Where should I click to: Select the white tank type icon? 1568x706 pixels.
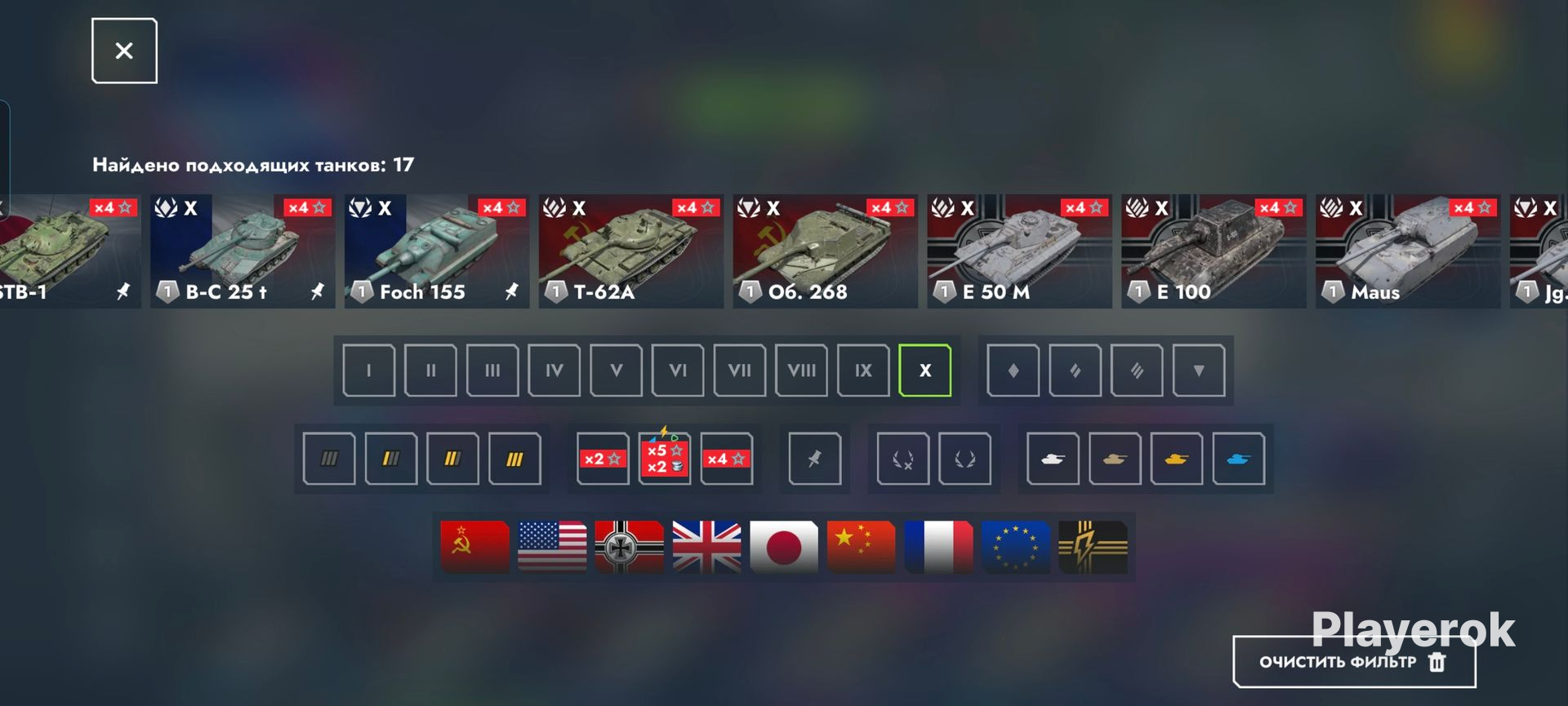pyautogui.click(x=1053, y=459)
